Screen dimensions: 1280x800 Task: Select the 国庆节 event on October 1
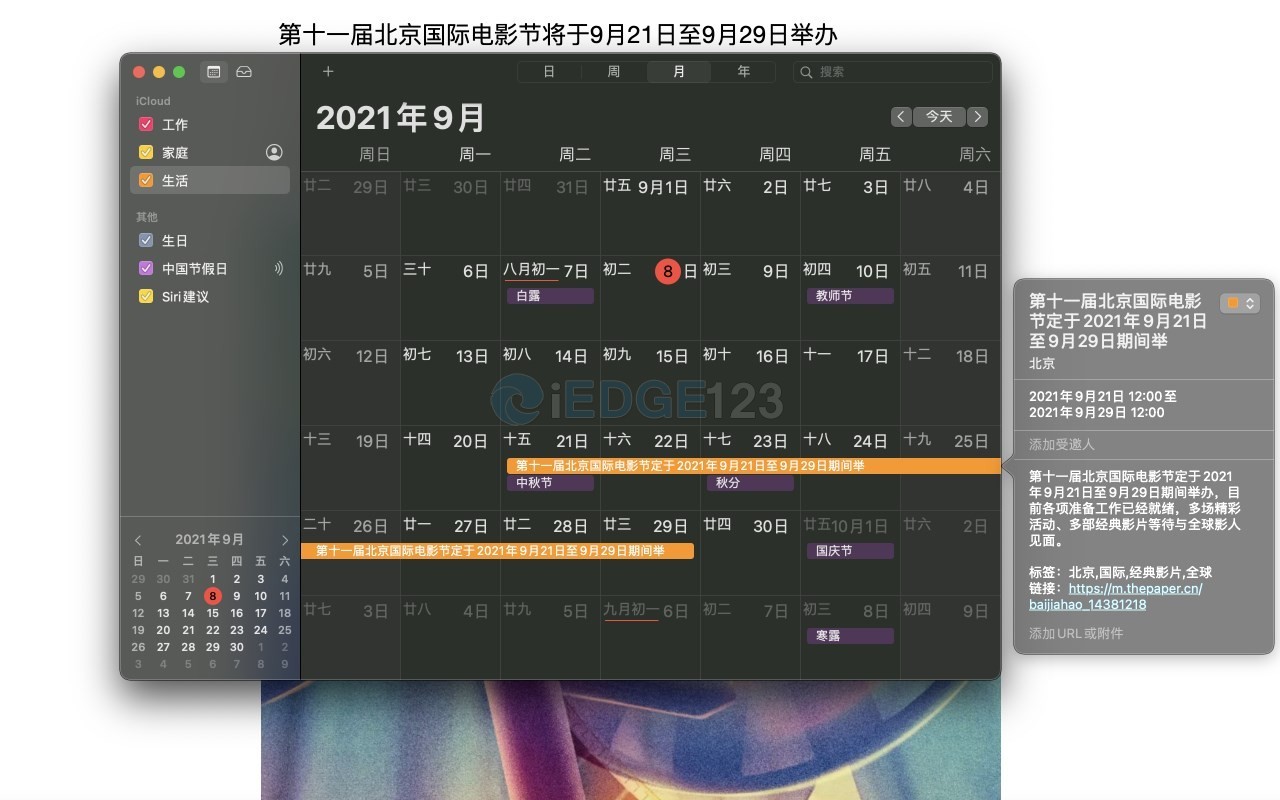click(x=850, y=550)
